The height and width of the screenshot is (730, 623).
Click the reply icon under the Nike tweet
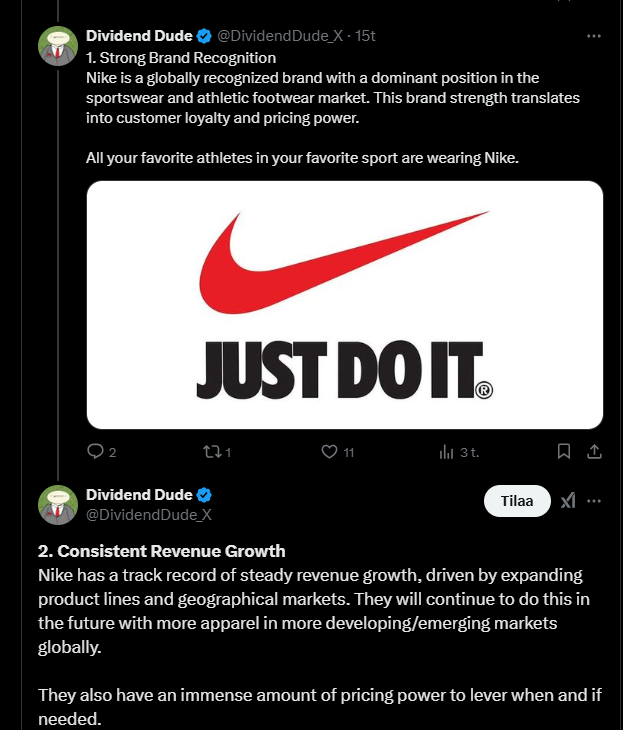(x=96, y=452)
